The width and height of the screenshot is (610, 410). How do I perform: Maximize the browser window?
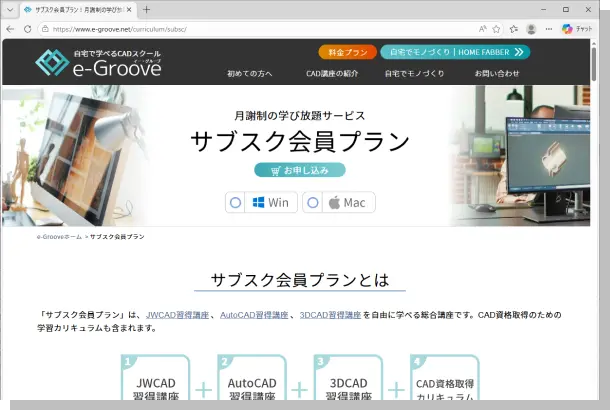[566, 10]
